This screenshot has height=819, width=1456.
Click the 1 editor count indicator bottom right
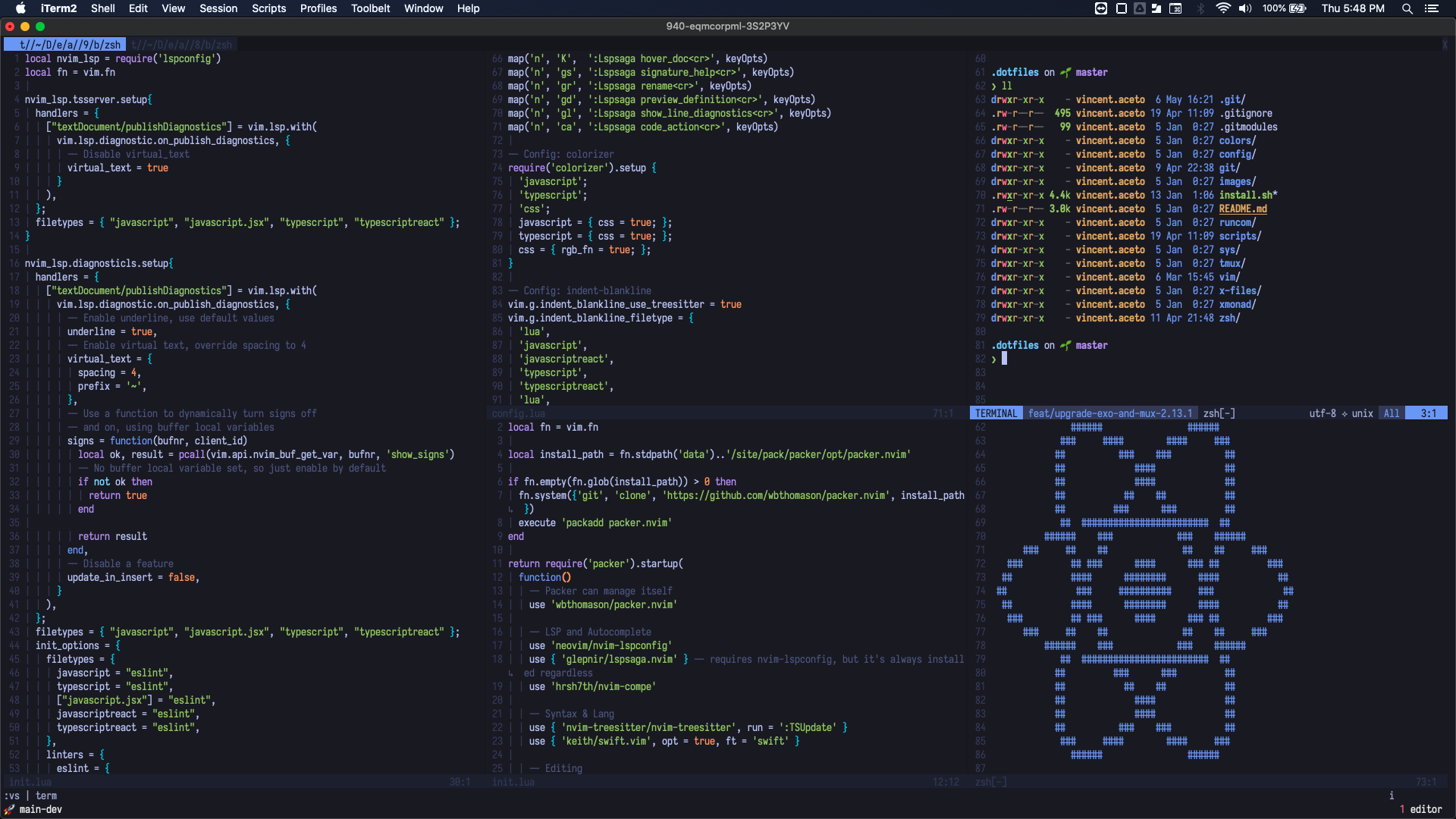[1418, 809]
